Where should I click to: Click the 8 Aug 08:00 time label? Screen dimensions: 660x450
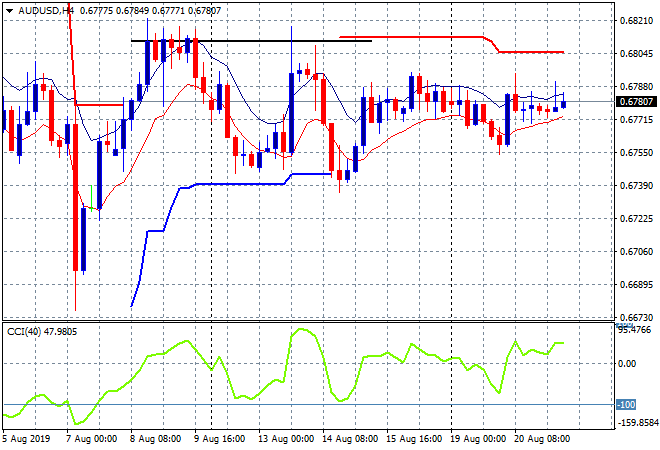tap(156, 439)
